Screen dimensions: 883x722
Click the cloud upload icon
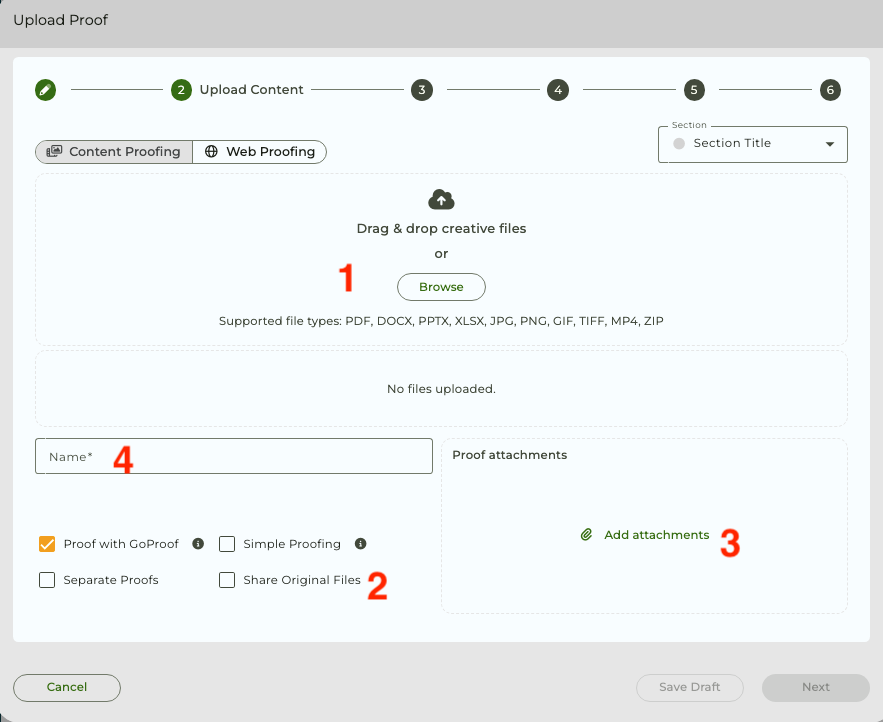pos(442,200)
